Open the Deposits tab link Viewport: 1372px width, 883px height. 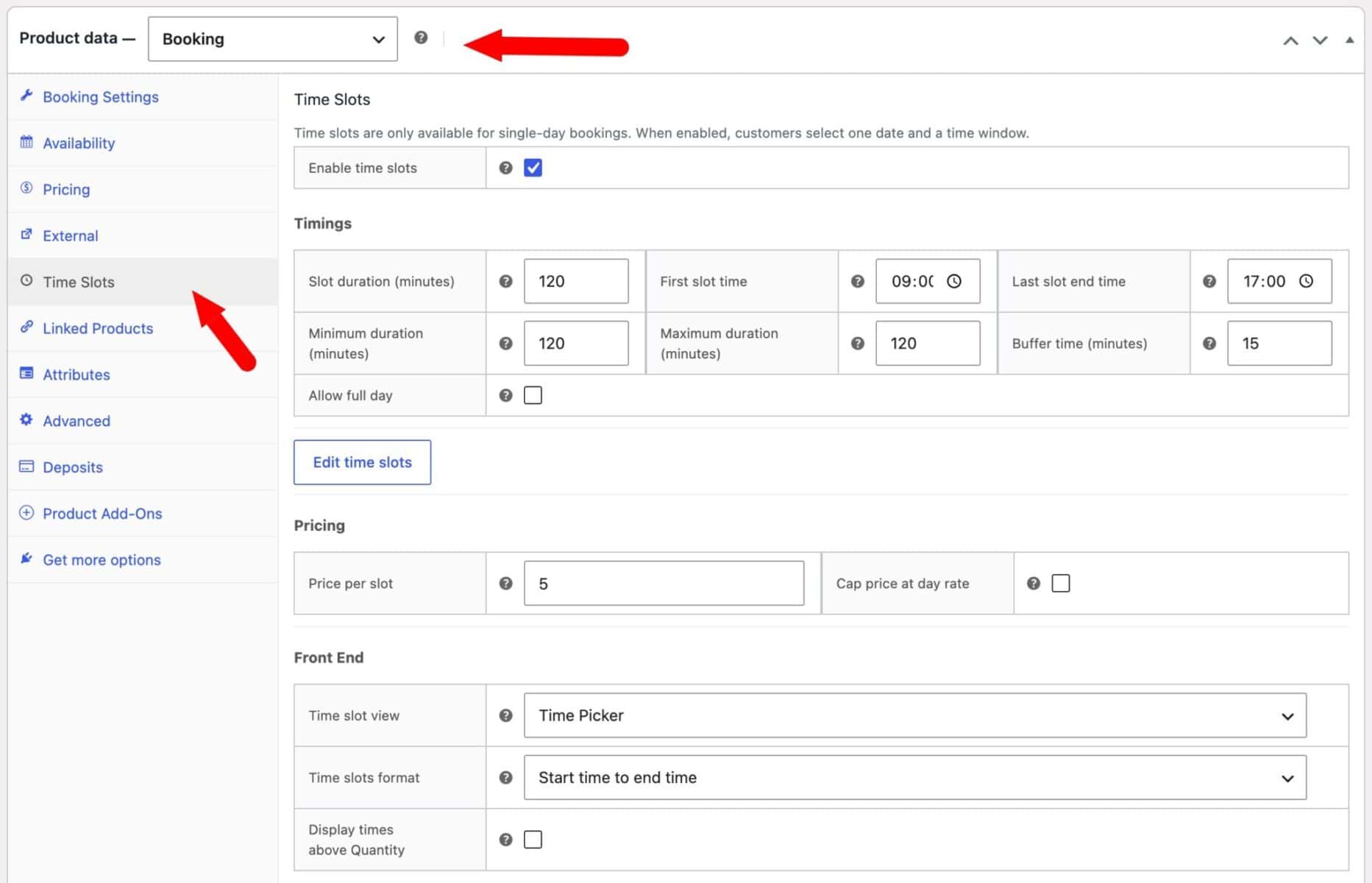pyautogui.click(x=73, y=467)
